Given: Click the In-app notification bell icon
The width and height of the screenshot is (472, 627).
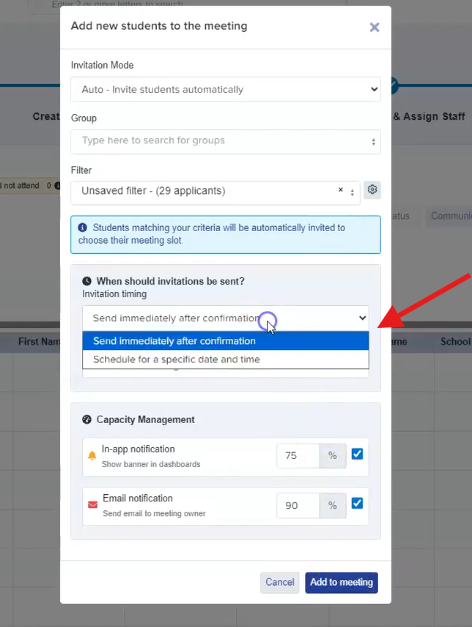Looking at the screenshot, I should [x=92, y=456].
